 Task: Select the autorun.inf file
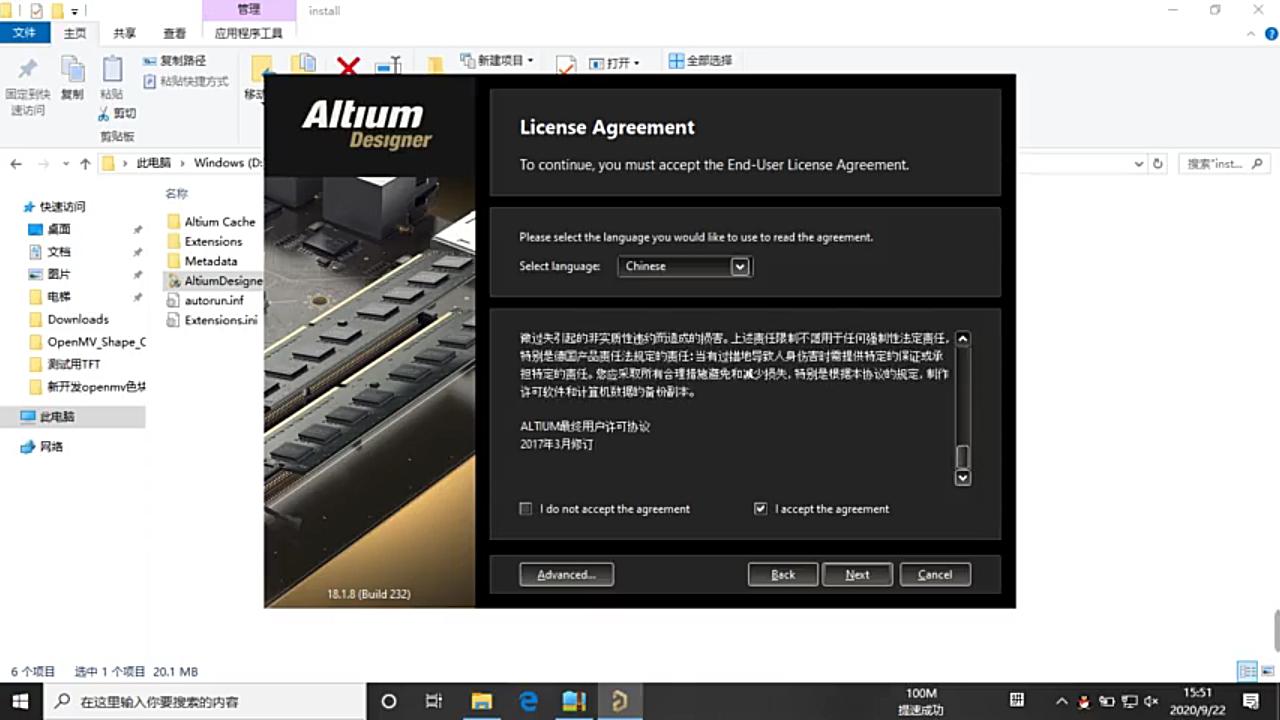click(214, 301)
